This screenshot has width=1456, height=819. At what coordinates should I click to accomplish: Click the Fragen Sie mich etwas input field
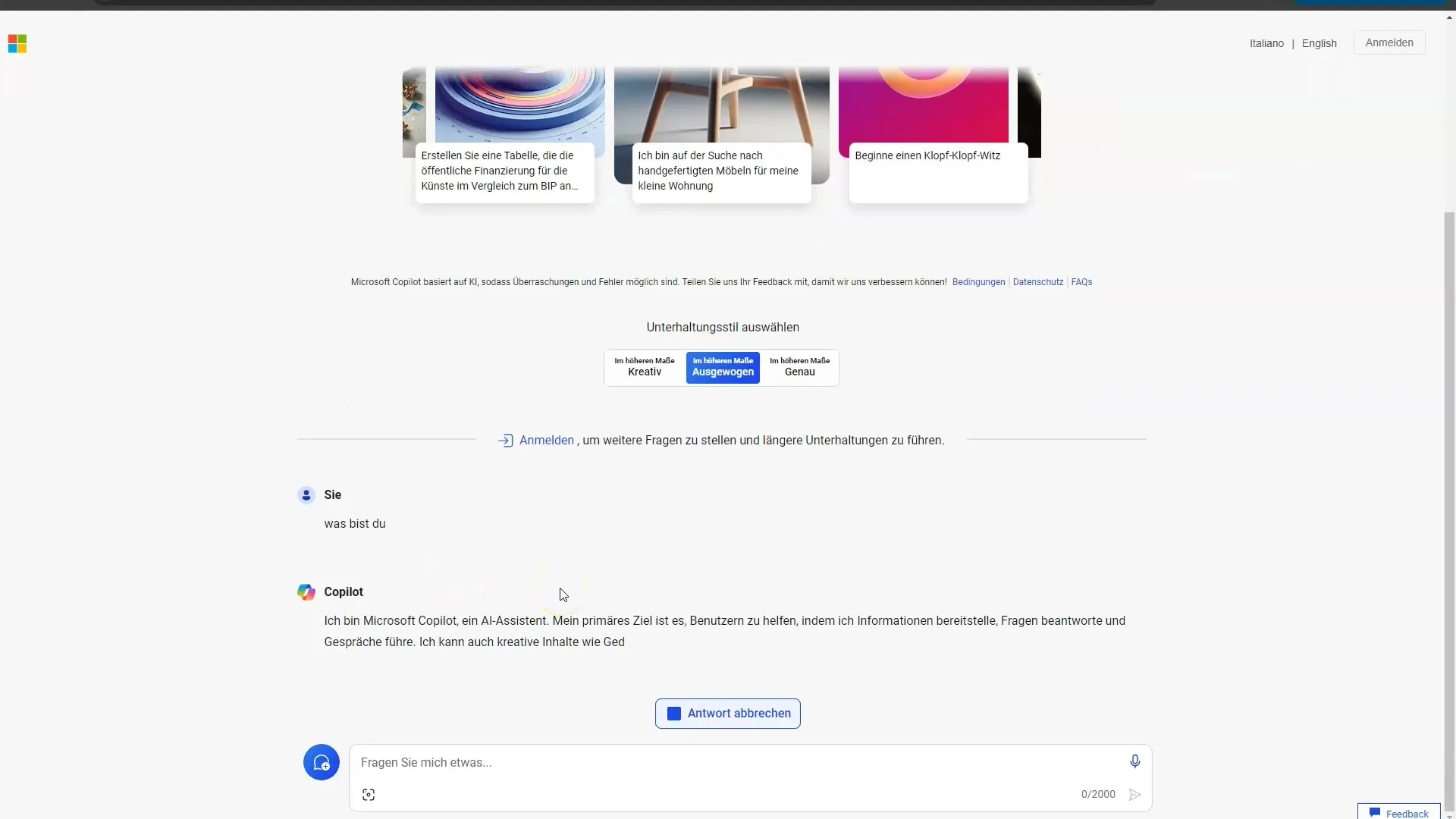click(x=751, y=762)
